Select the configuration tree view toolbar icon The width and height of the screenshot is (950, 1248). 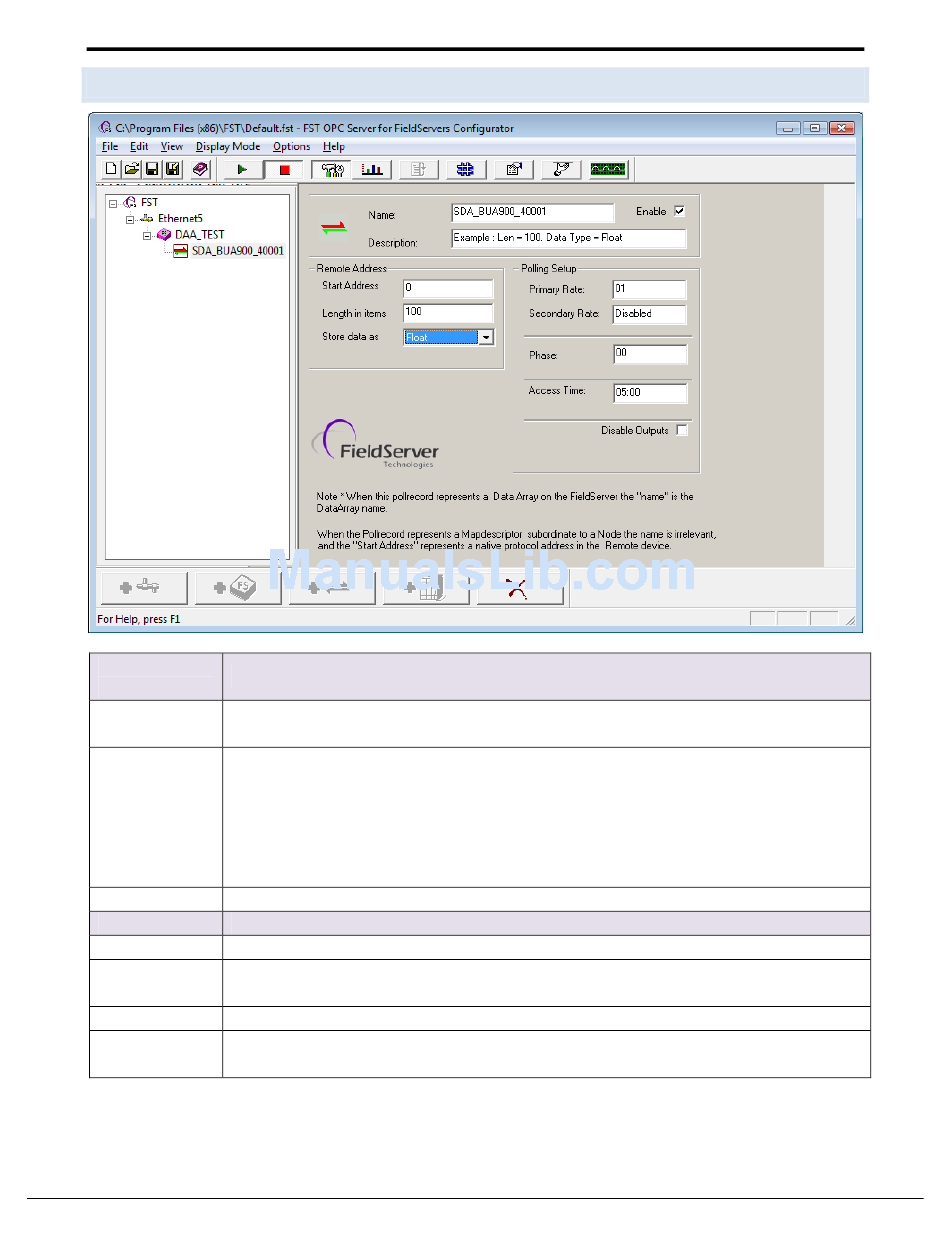(x=329, y=169)
